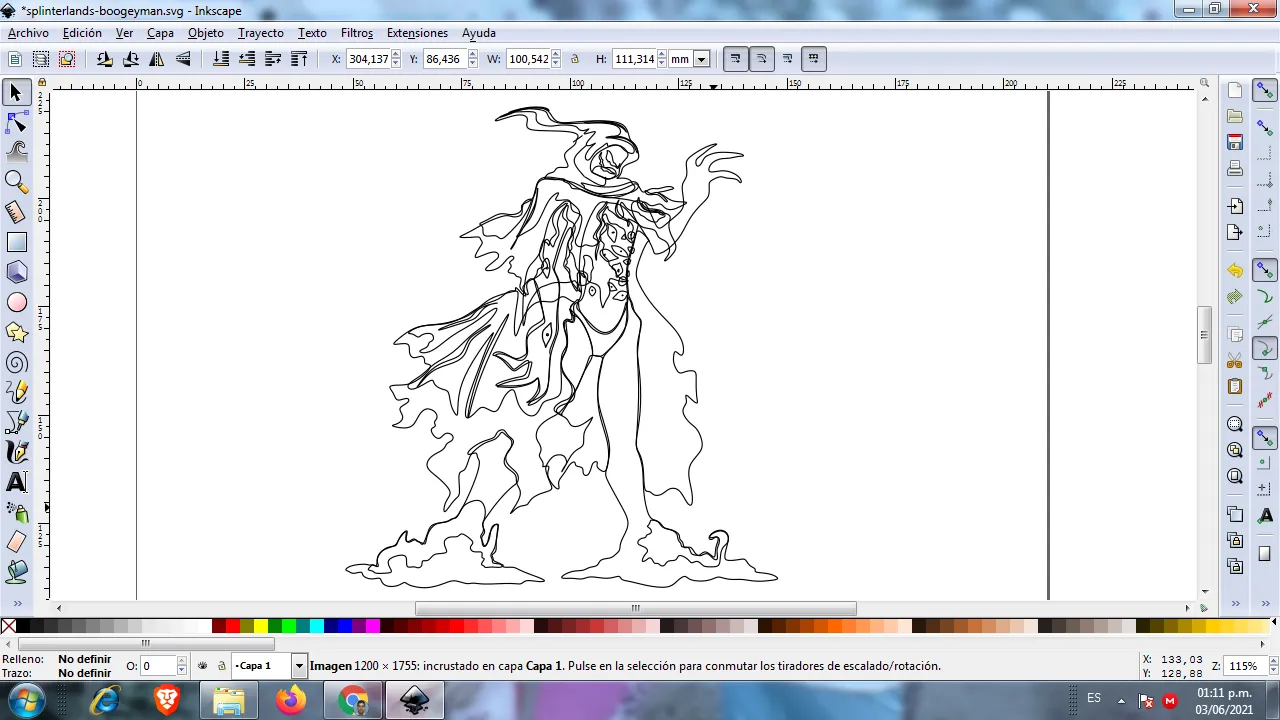
Task: Select the Spiral tool
Action: pyautogui.click(x=16, y=362)
